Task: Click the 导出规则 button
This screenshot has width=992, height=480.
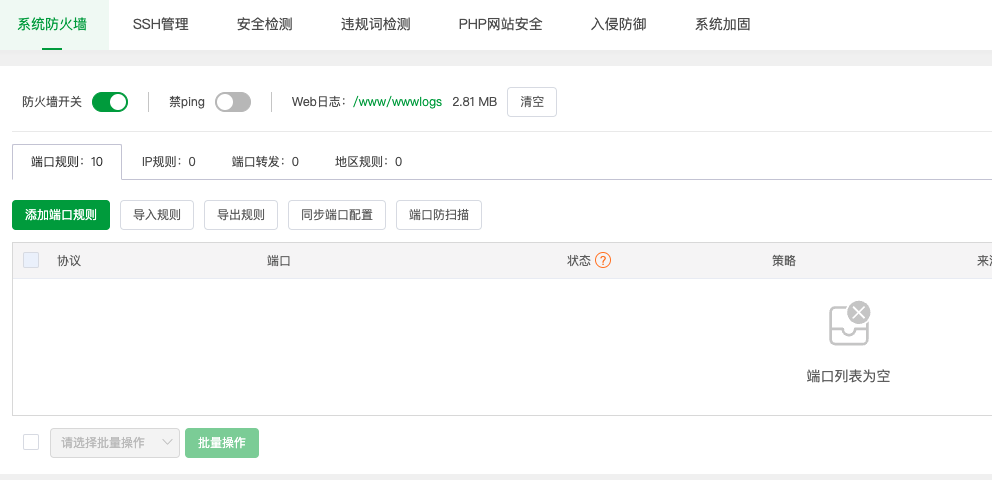Action: coord(241,215)
